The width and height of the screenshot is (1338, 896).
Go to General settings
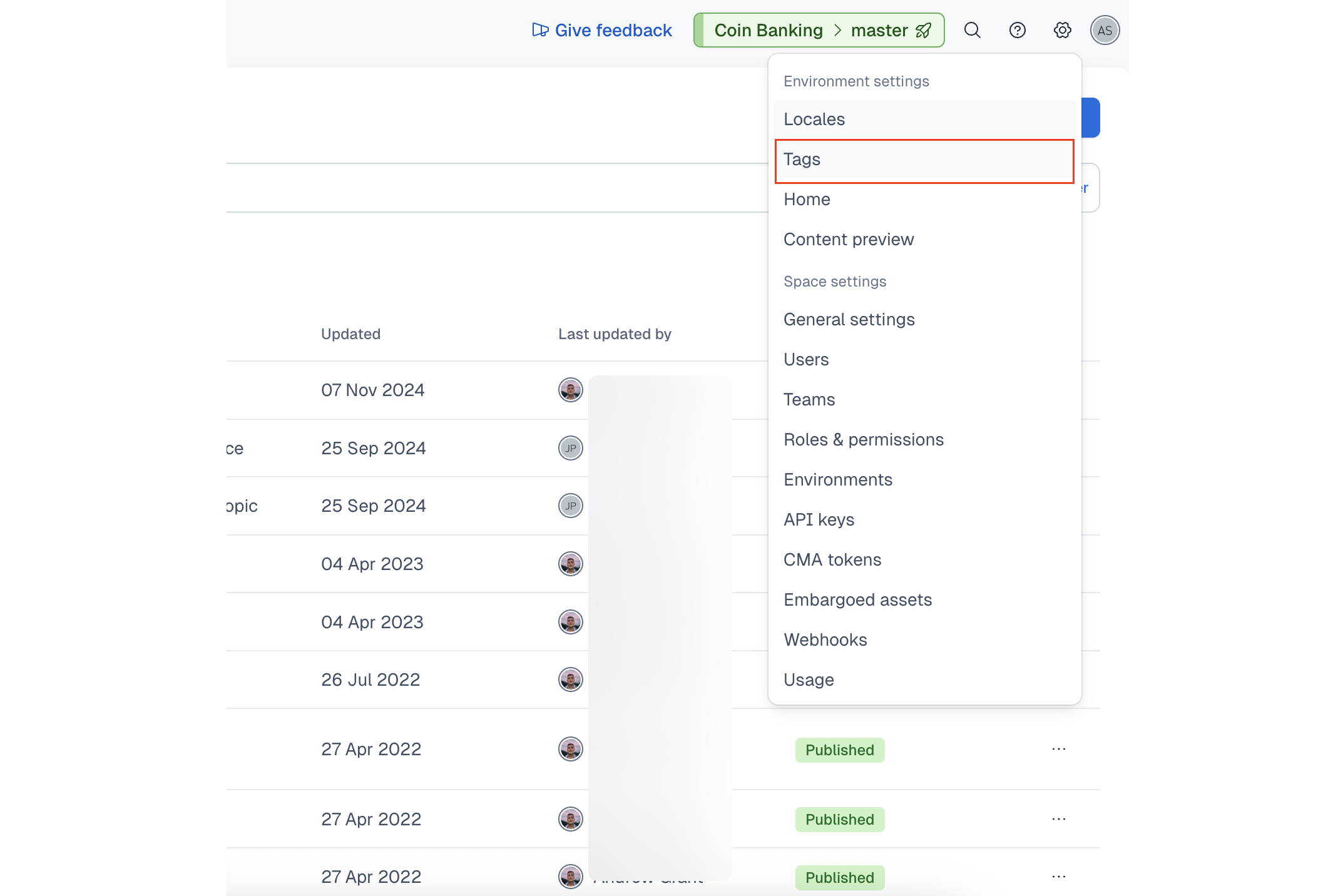[849, 320]
